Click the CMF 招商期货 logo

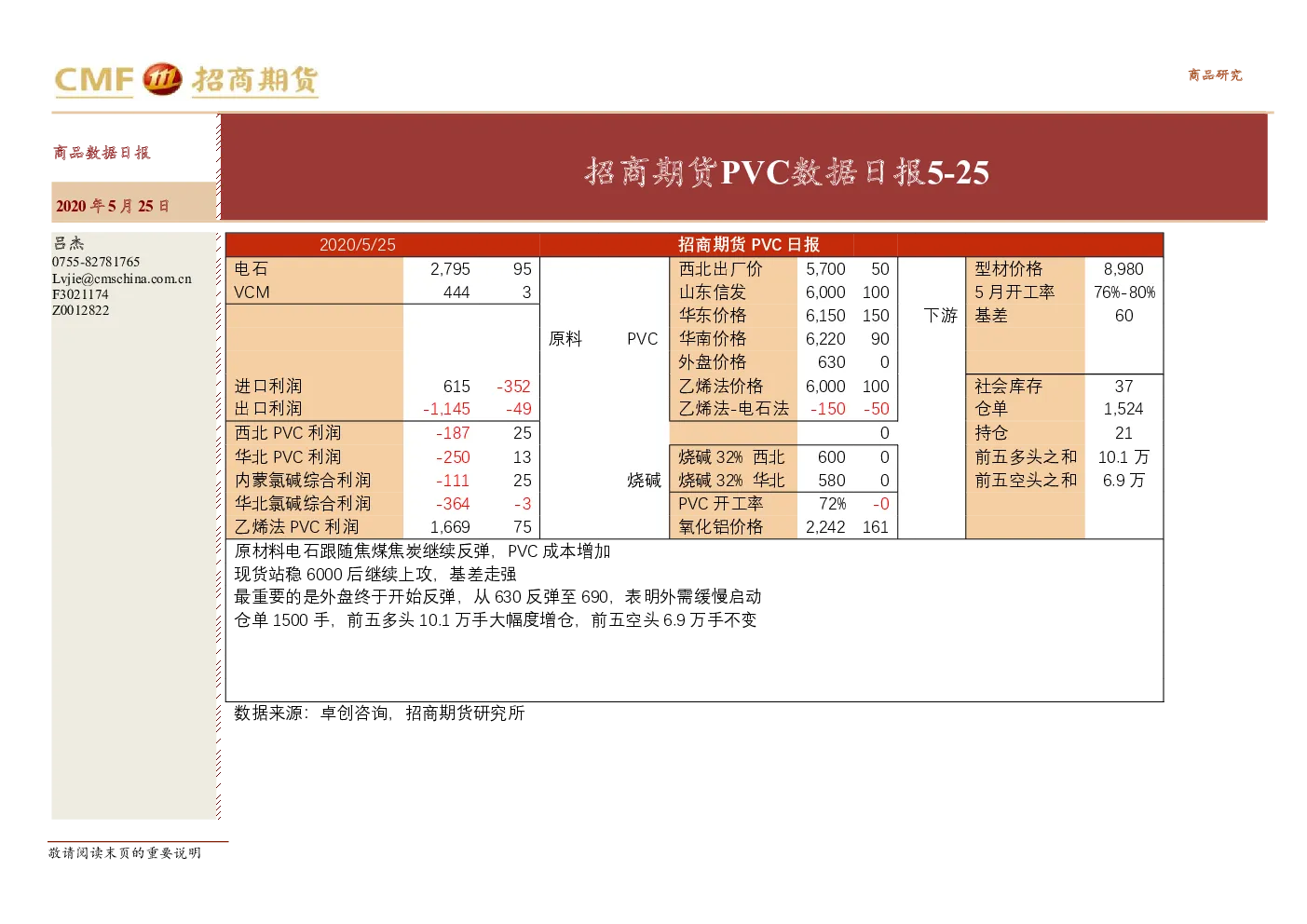tap(186, 80)
